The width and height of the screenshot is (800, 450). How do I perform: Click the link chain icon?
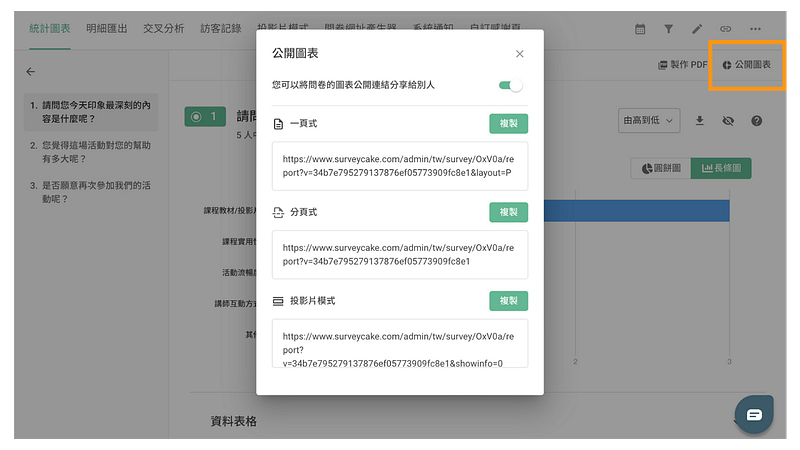726,29
